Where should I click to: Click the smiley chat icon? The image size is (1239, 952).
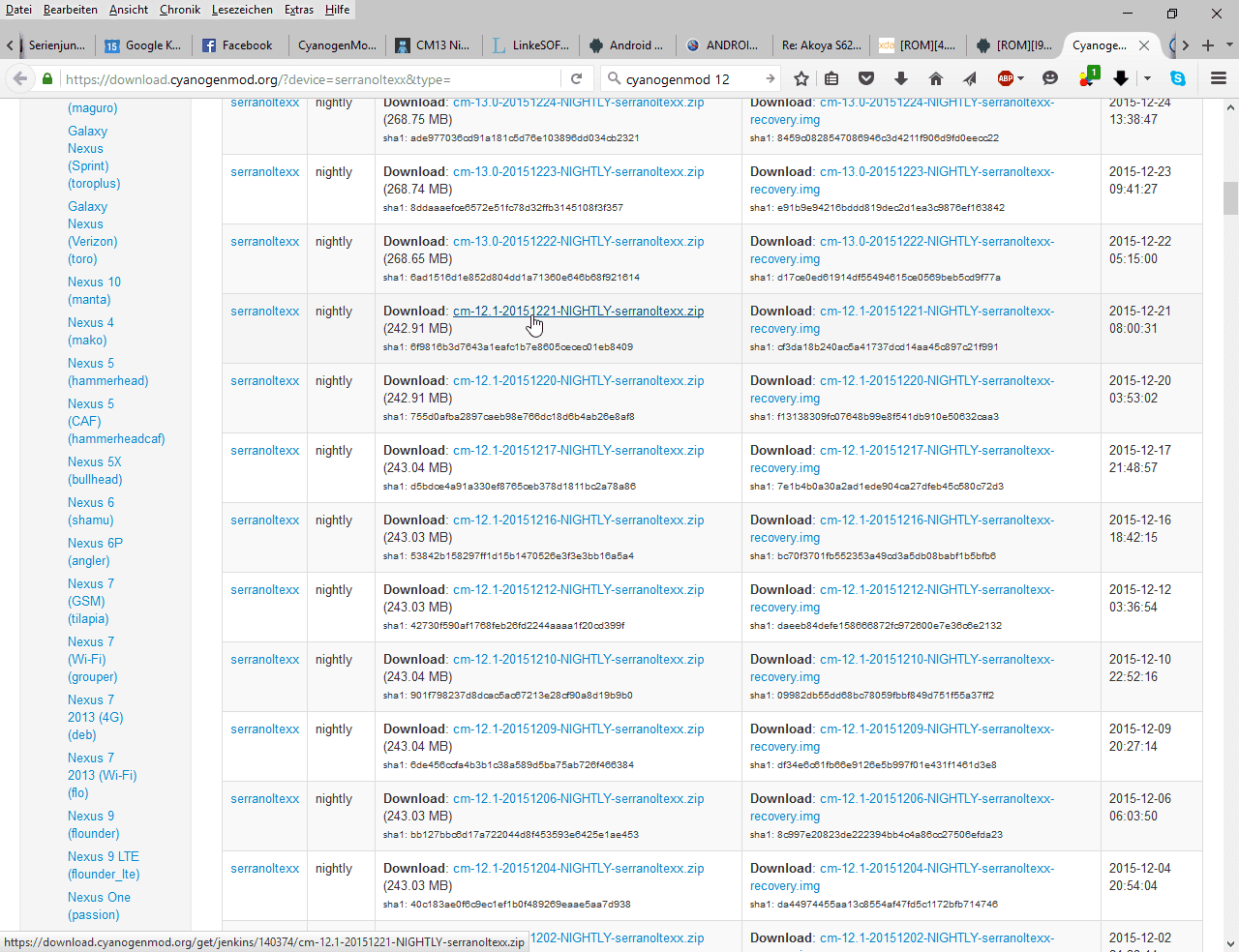click(x=1050, y=78)
